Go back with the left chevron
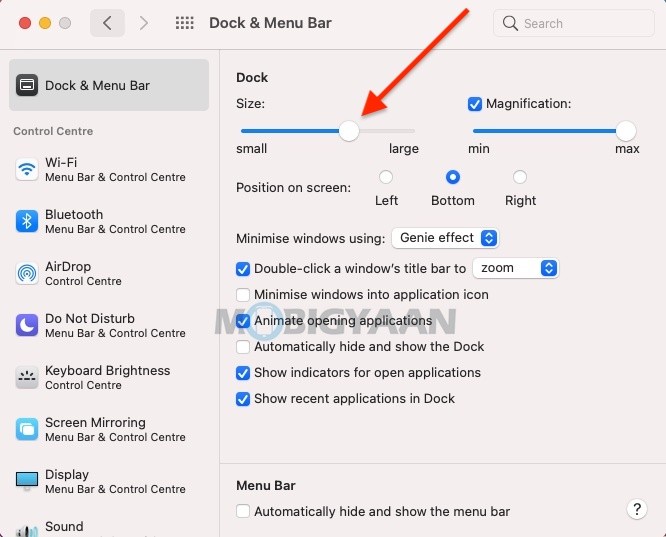This screenshot has height=537, width=666. click(107, 23)
